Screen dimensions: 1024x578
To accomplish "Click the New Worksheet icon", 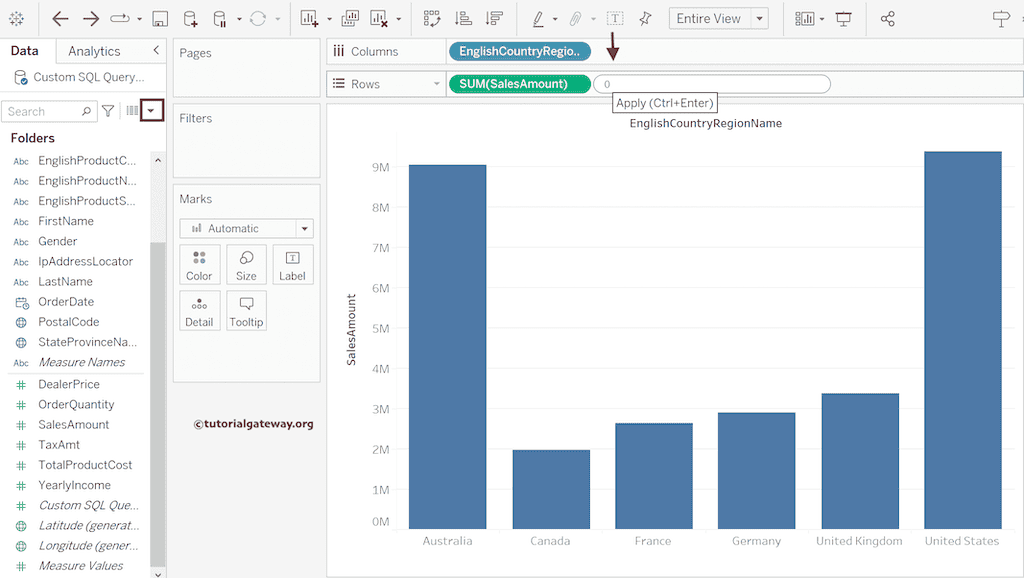I will (309, 19).
